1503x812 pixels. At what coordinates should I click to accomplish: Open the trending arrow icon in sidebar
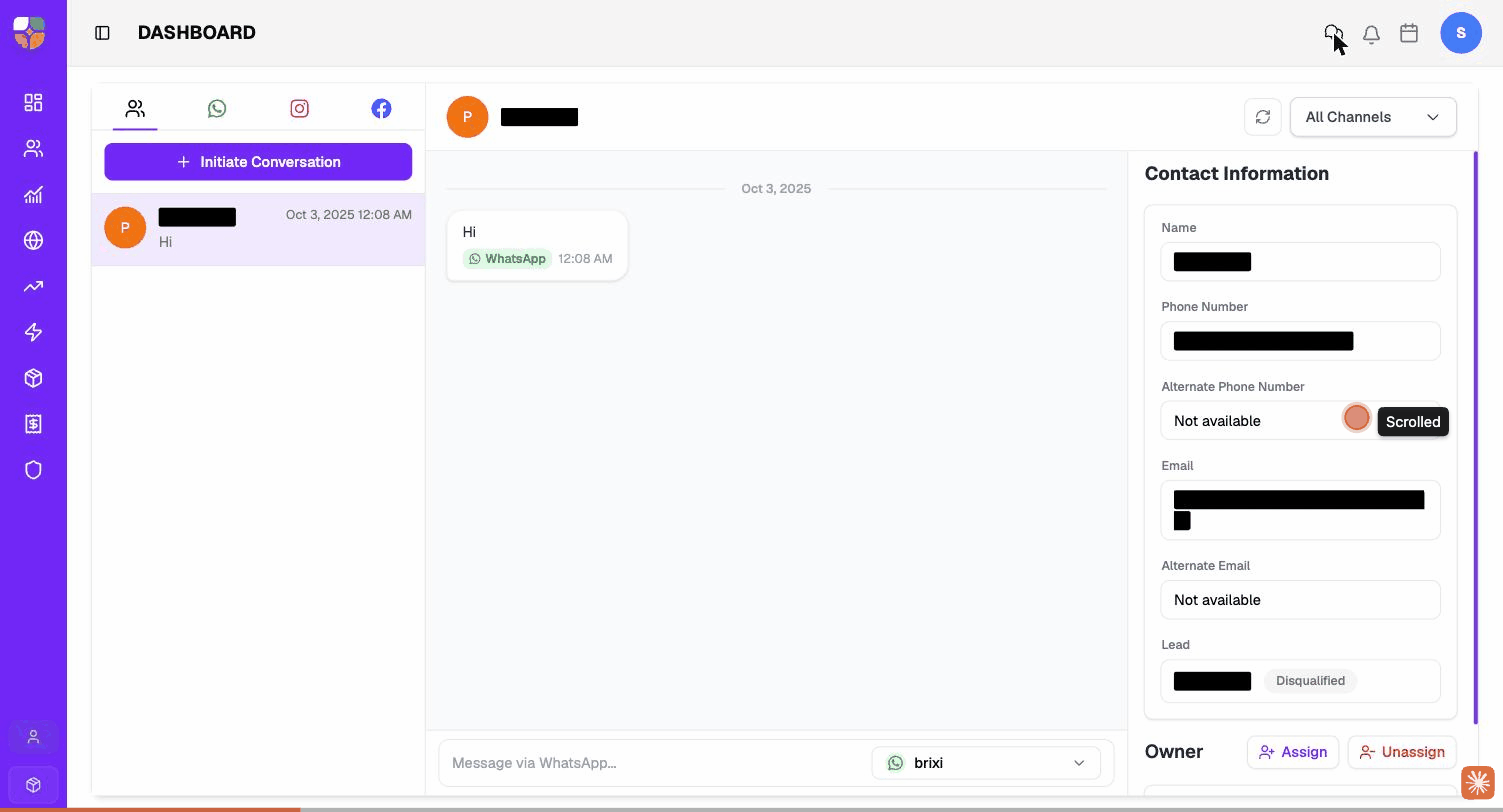pyautogui.click(x=33, y=286)
